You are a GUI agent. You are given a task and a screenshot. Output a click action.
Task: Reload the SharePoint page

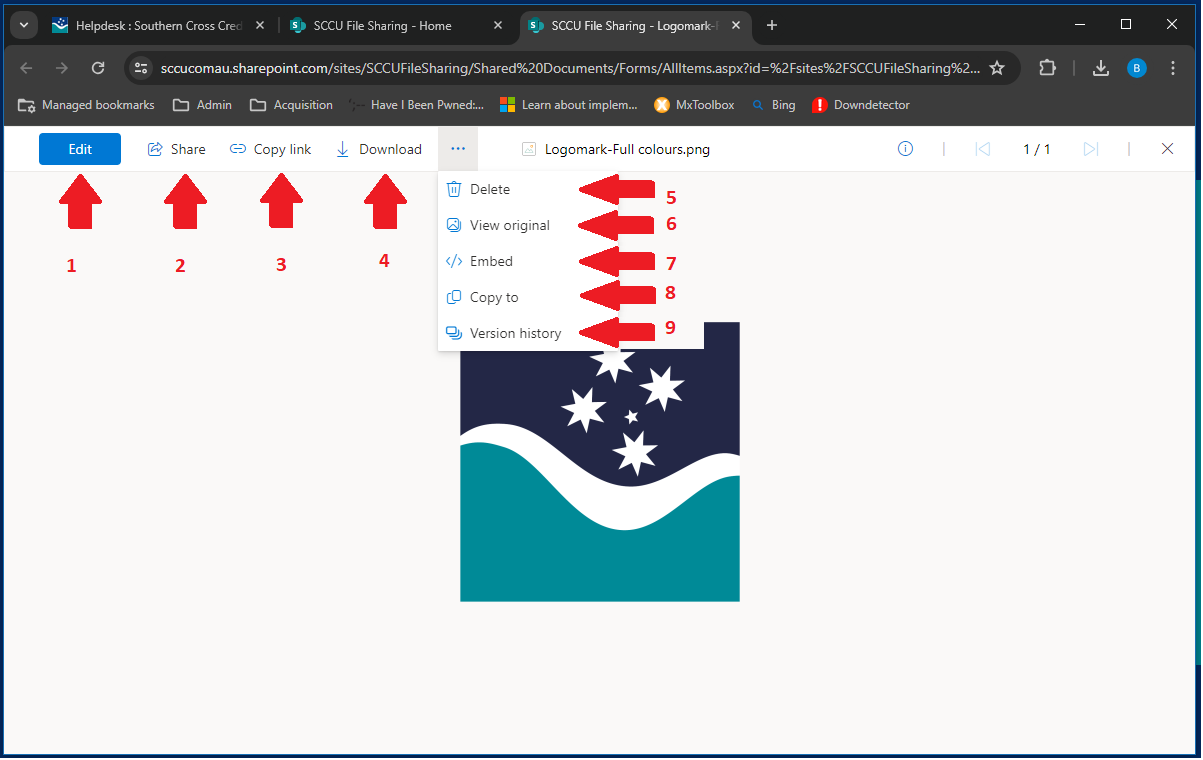(x=98, y=68)
